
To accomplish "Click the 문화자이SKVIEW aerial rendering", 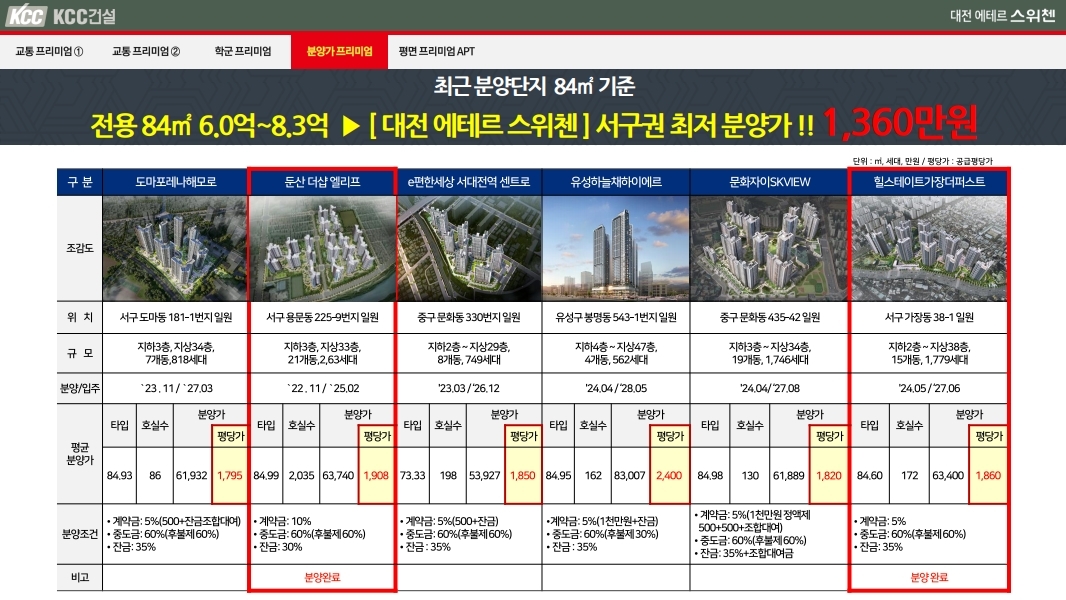I will 770,249.
